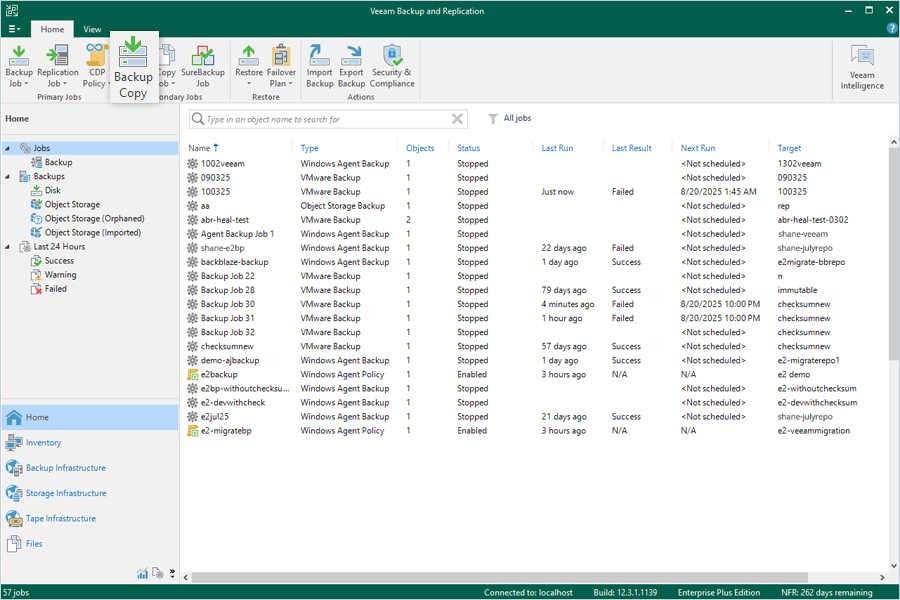Select Success under Last 24 Hours

pos(53,261)
